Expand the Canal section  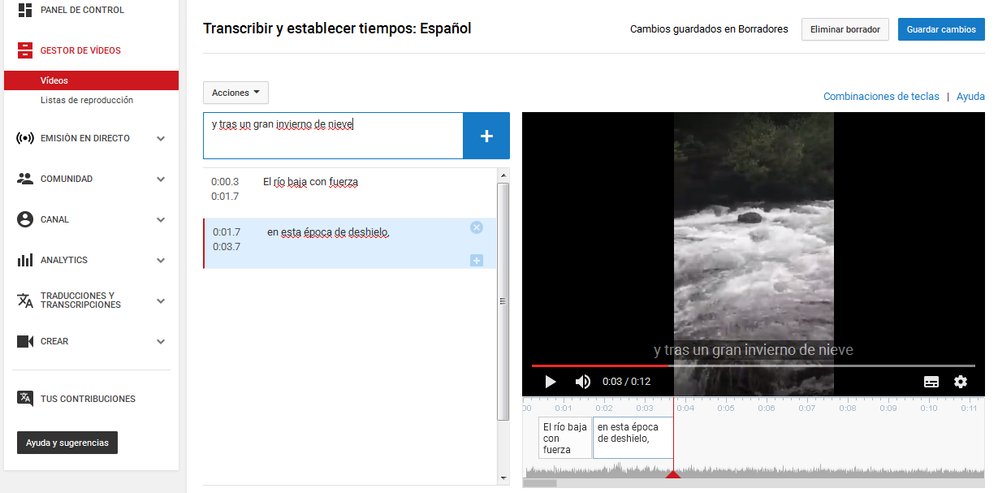(160, 220)
